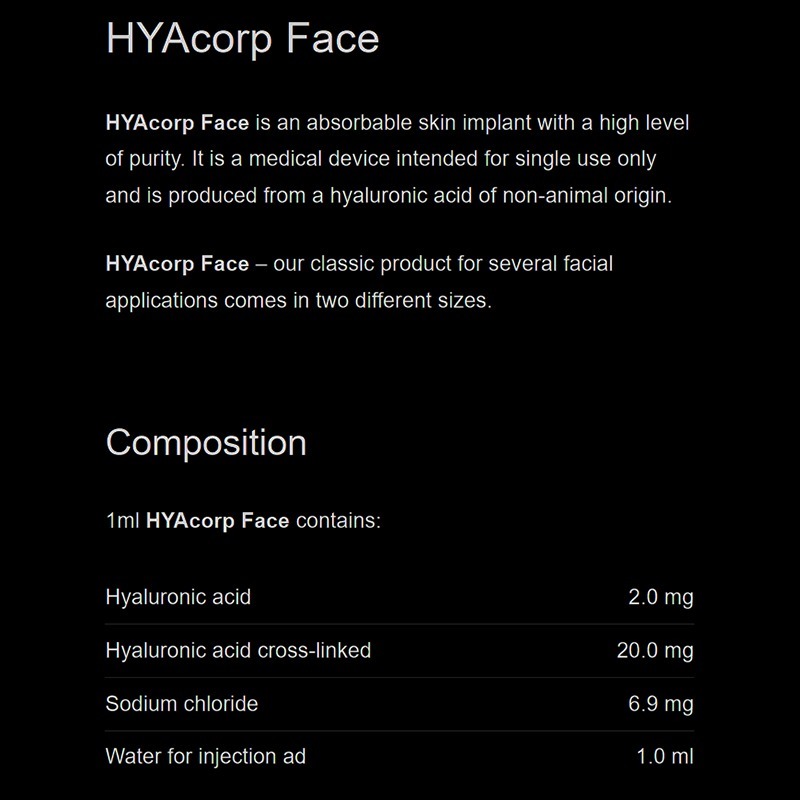800x800 pixels.
Task: Click the "20.0 mg" value
Action: (x=655, y=650)
